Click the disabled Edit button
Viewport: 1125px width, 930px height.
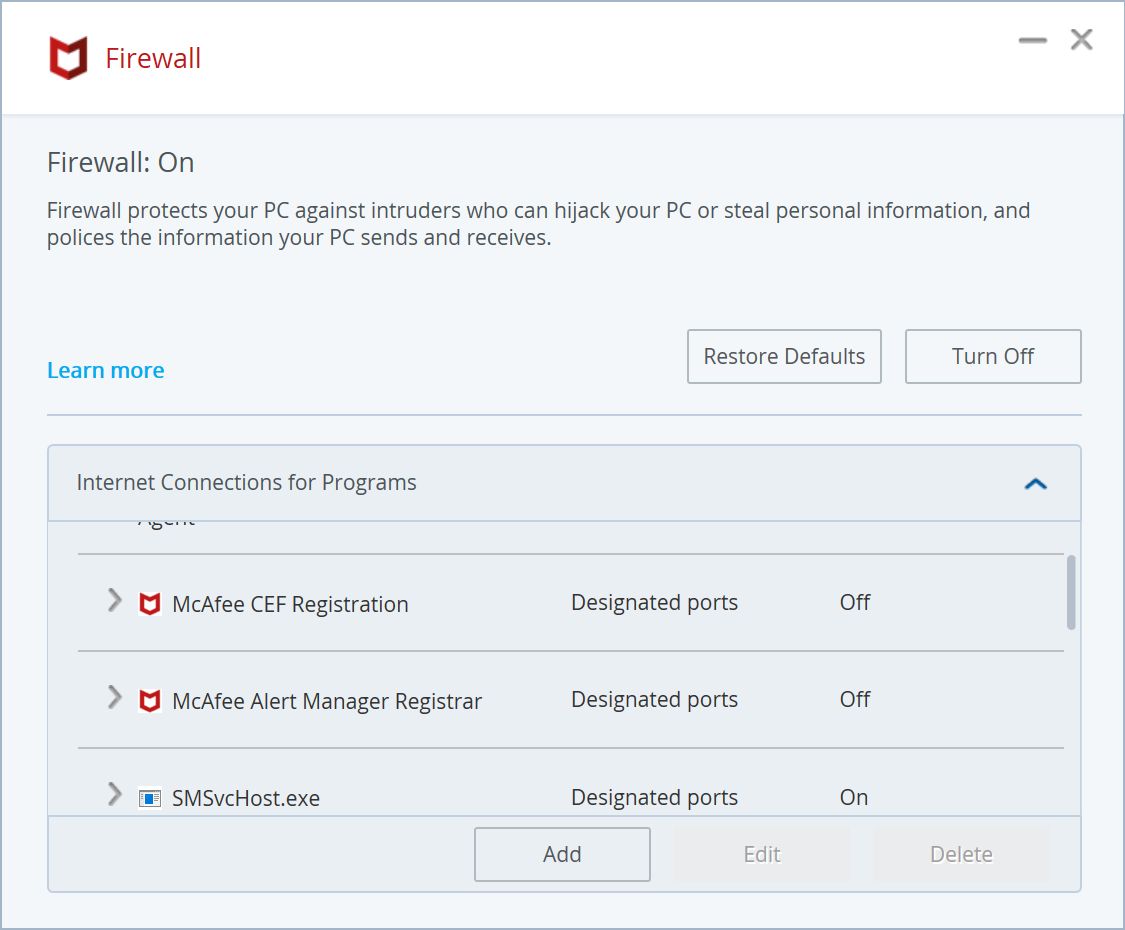(x=762, y=854)
